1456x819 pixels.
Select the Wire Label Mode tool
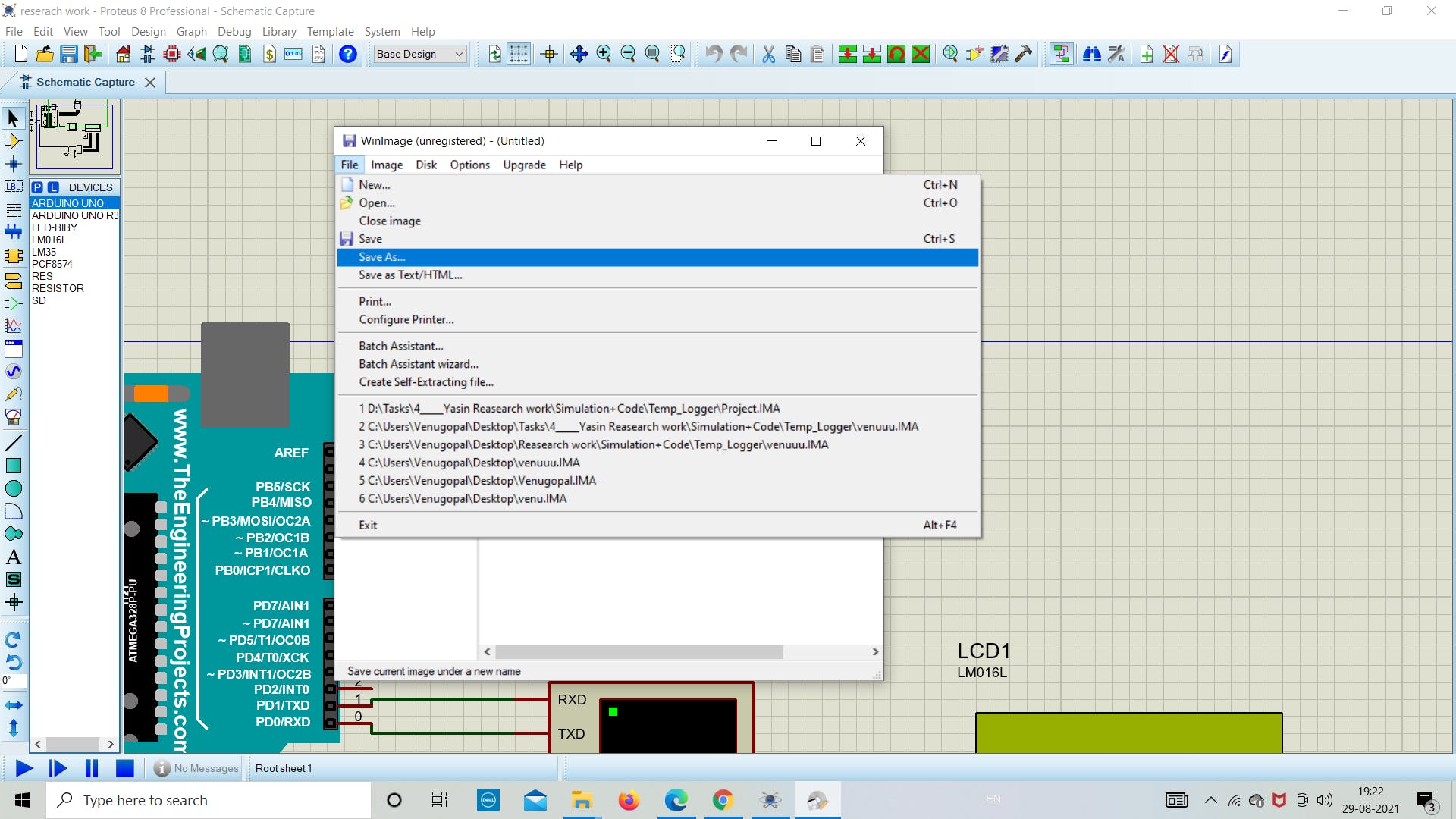tap(13, 187)
